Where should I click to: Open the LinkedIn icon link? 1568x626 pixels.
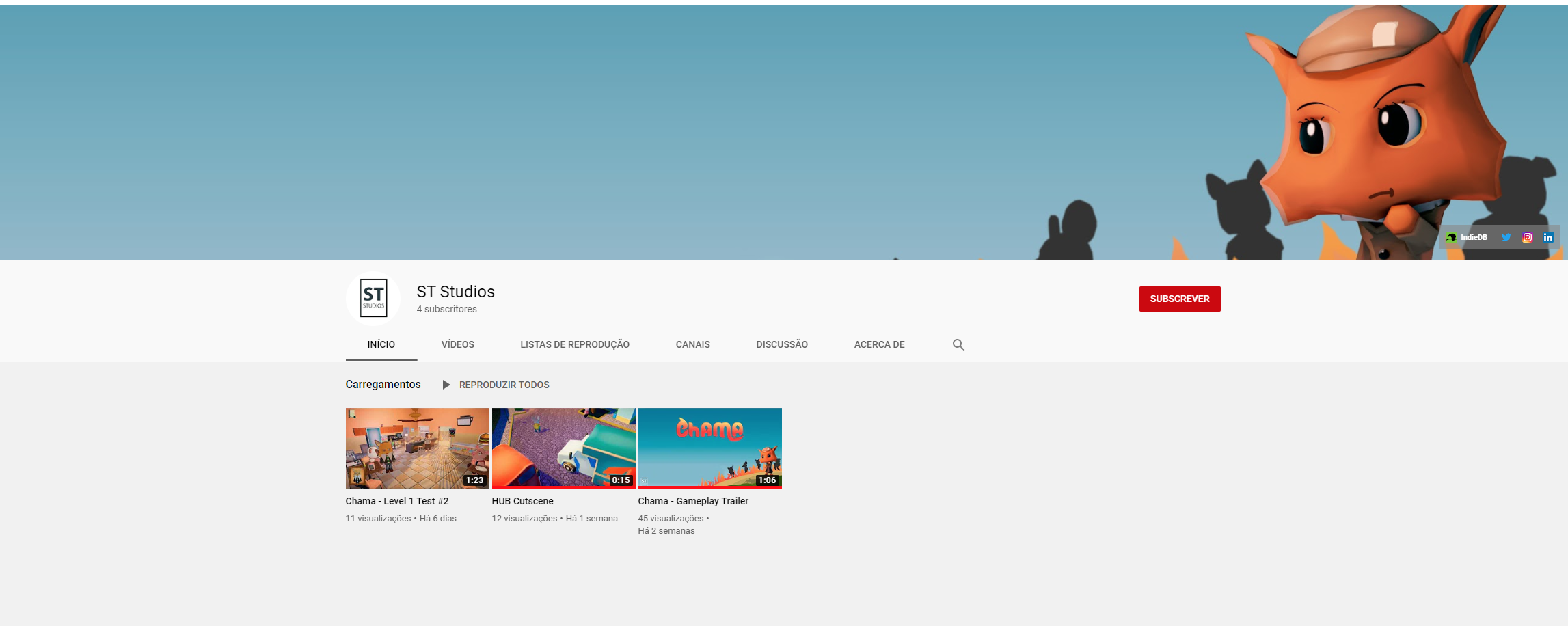(1548, 237)
